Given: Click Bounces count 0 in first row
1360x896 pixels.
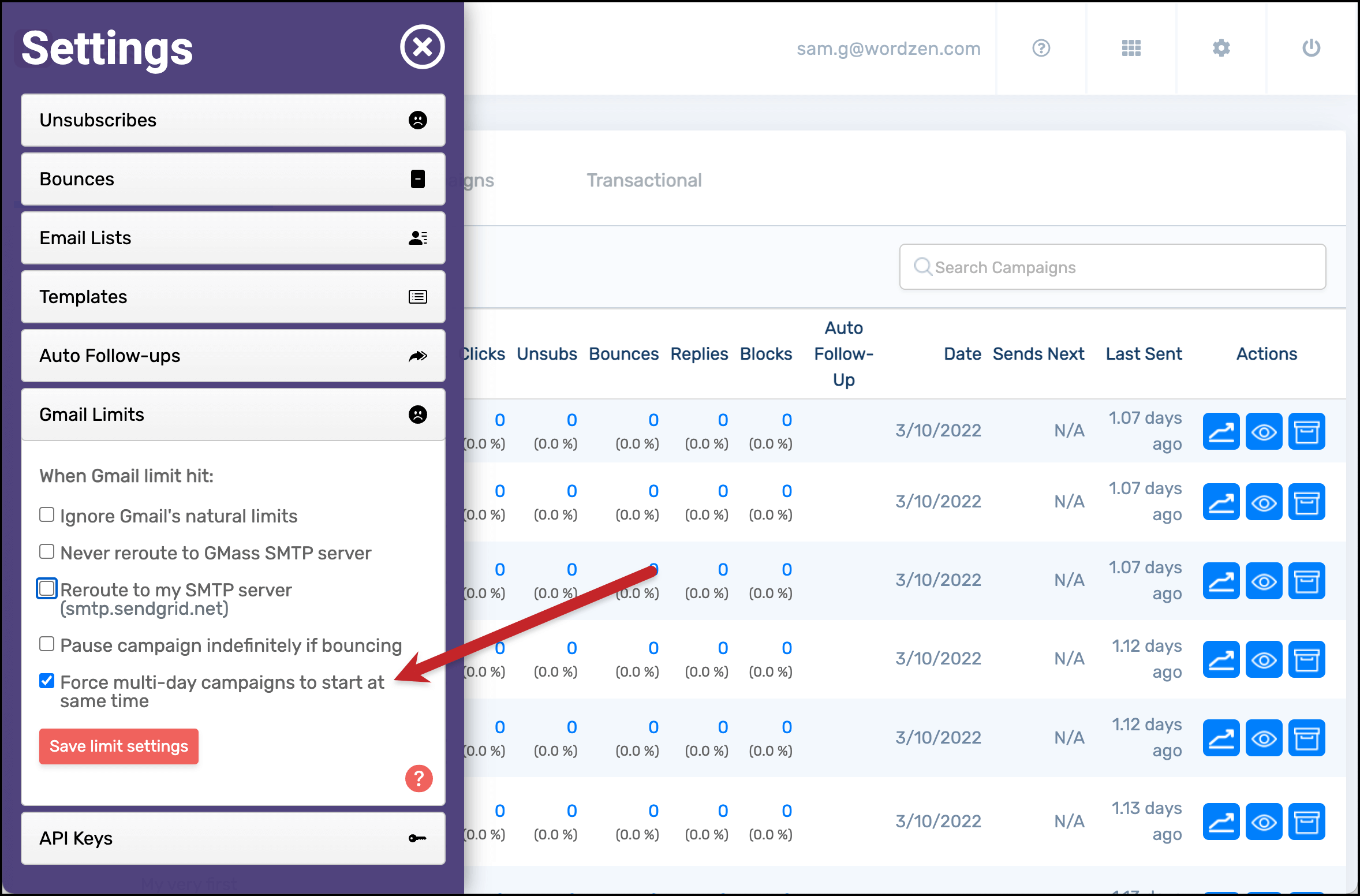Looking at the screenshot, I should click(653, 420).
